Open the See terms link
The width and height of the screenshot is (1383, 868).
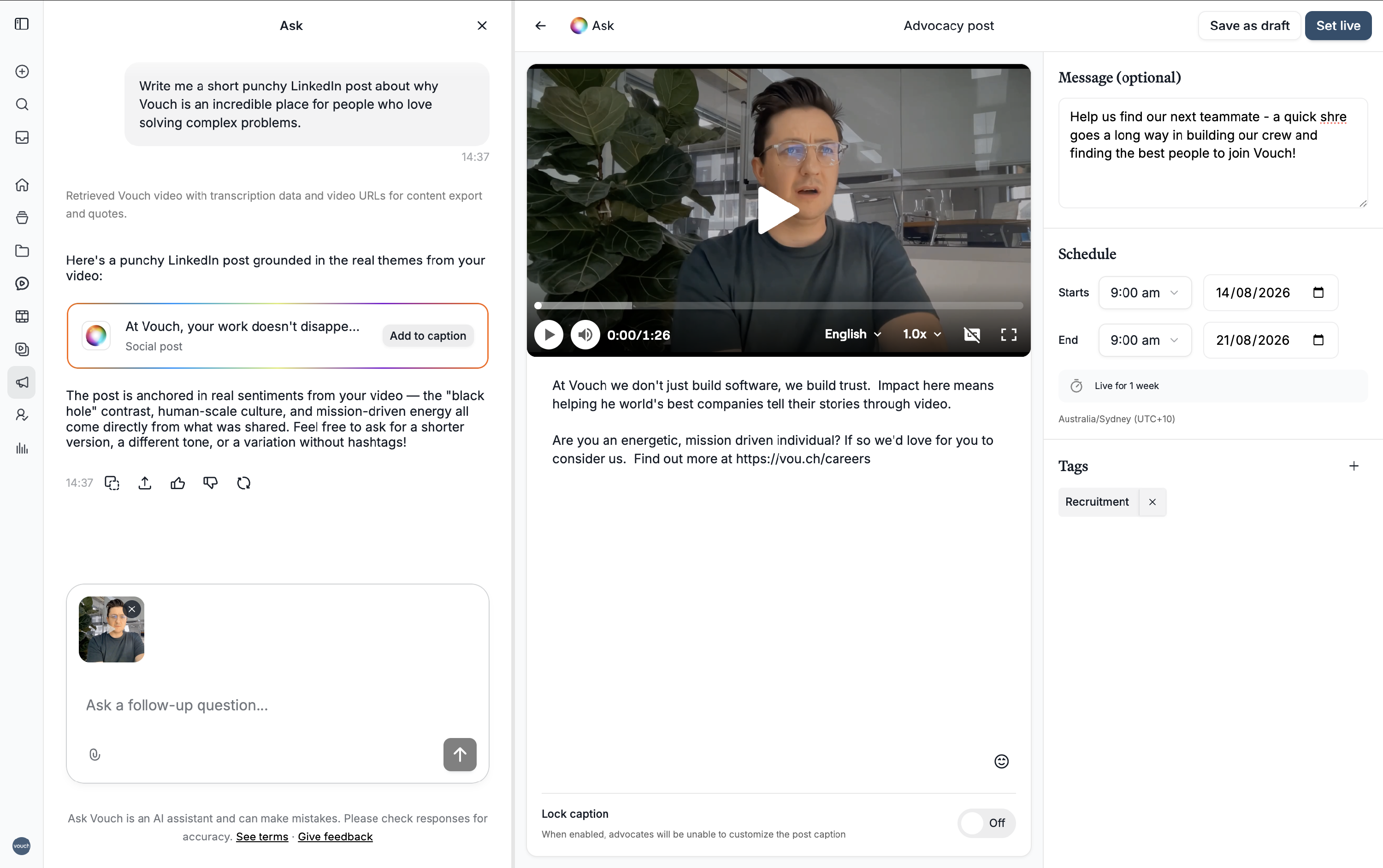(262, 837)
